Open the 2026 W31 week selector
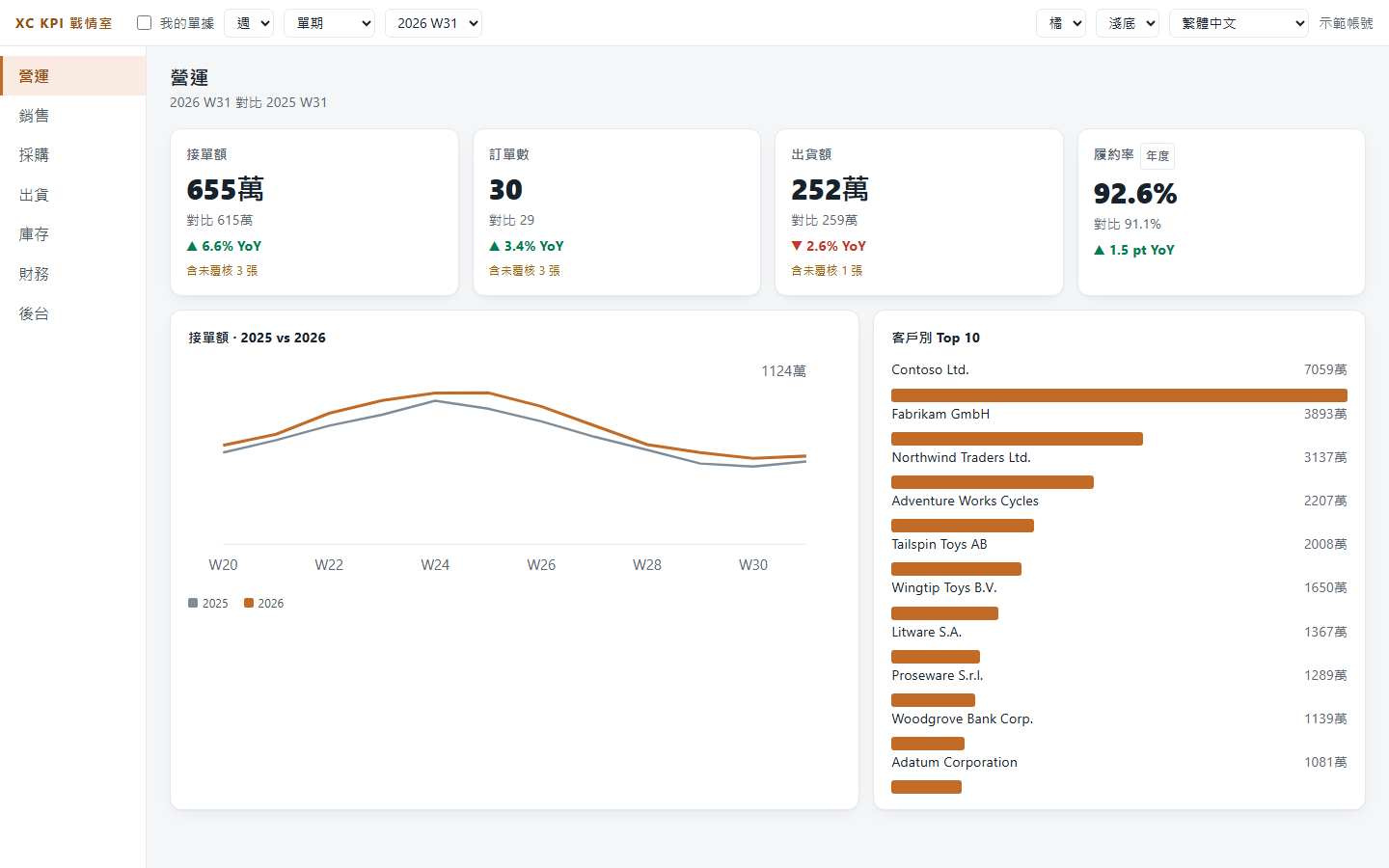 pos(433,23)
